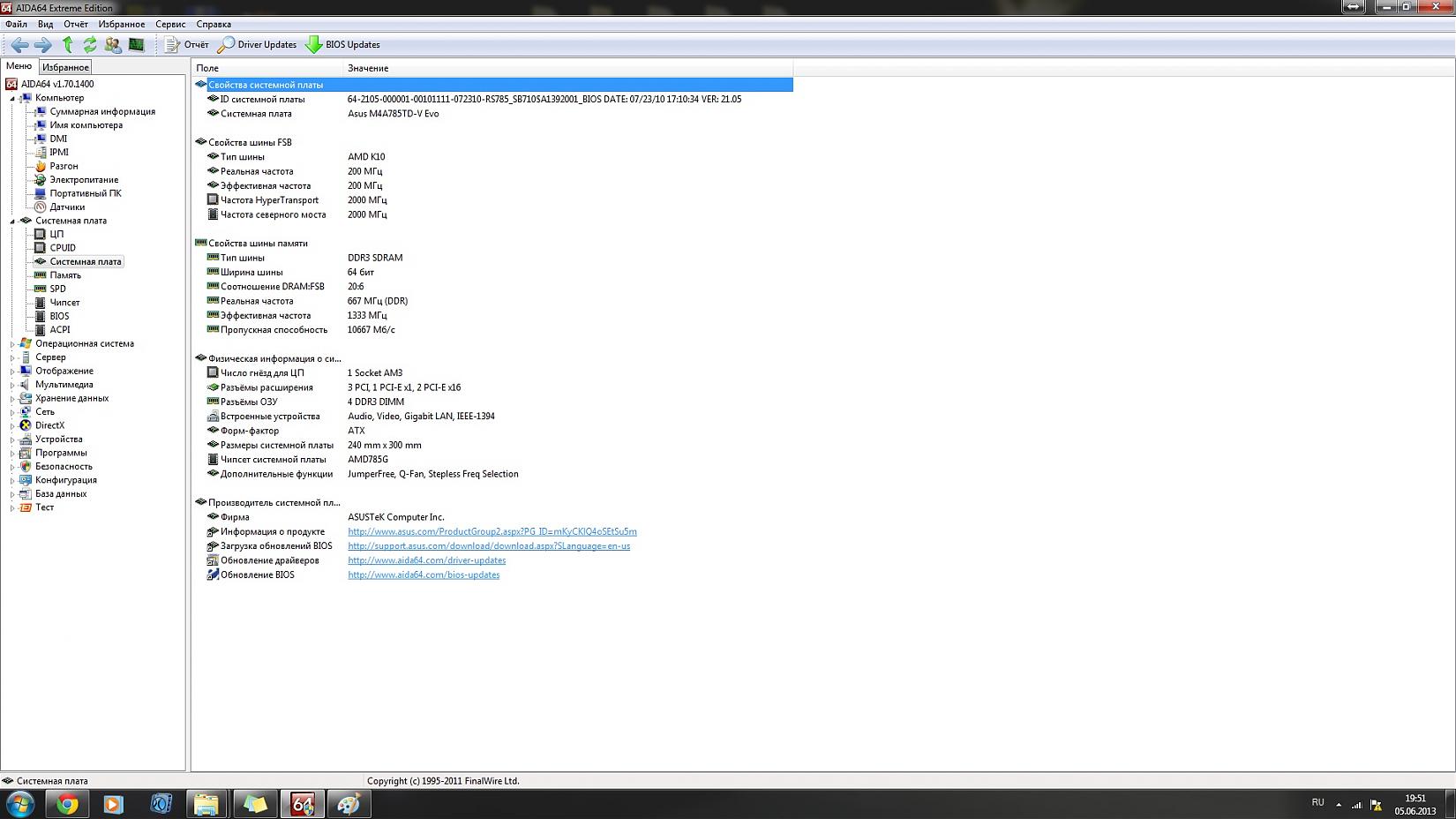Refresh the page with the green arrows icon
The image size is (1456, 819).
coord(90,44)
